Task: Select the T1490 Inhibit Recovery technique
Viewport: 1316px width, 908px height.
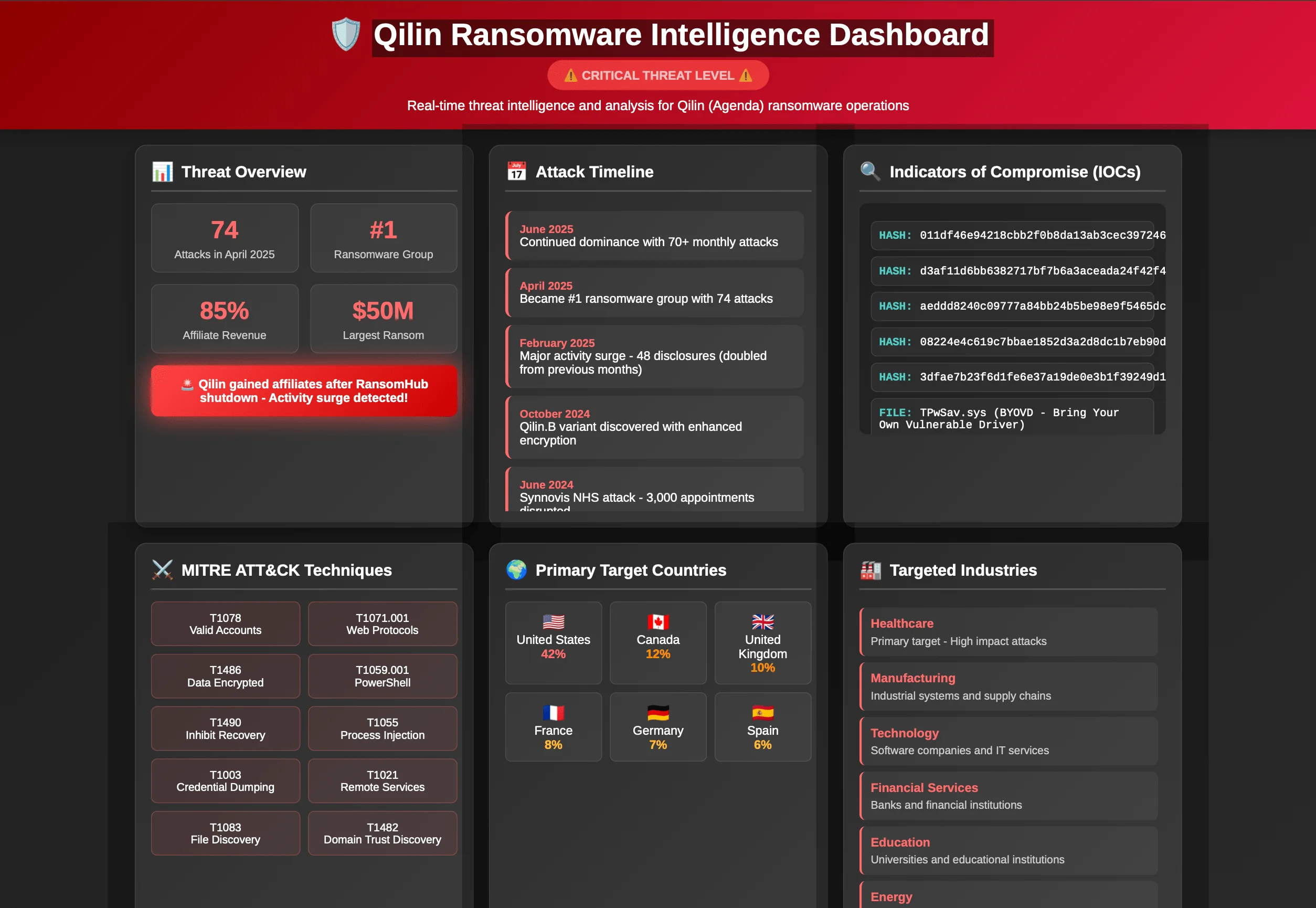Action: pyautogui.click(x=225, y=729)
